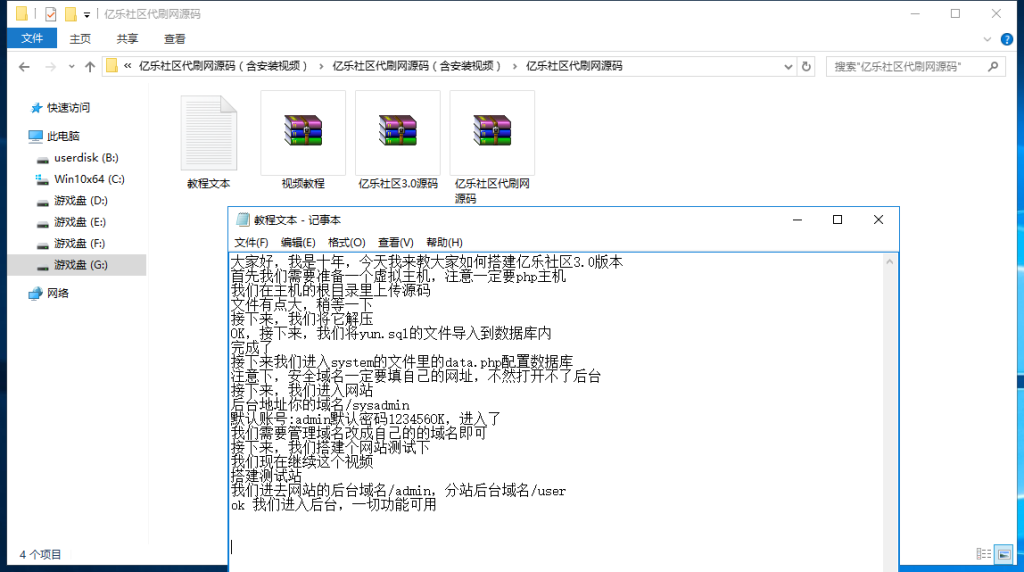Select the 亿乐社区代刷网源码 archive icon
Image resolution: width=1024 pixels, height=572 pixels.
[x=492, y=131]
